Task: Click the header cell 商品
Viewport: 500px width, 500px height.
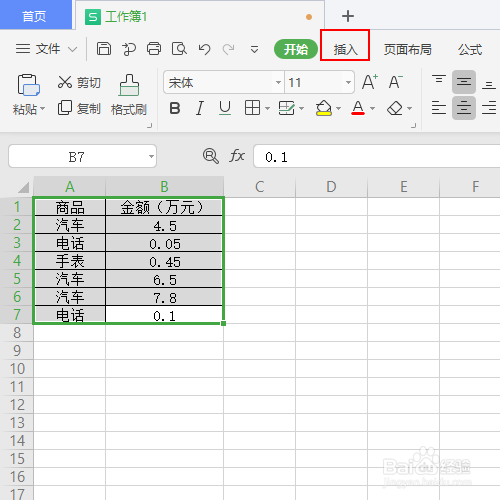Action: pos(70,207)
